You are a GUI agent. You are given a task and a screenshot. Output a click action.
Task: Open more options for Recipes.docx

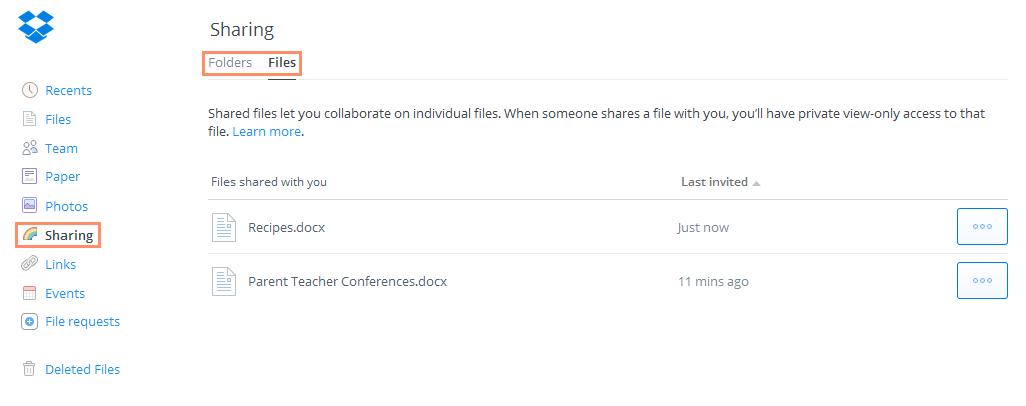(981, 227)
